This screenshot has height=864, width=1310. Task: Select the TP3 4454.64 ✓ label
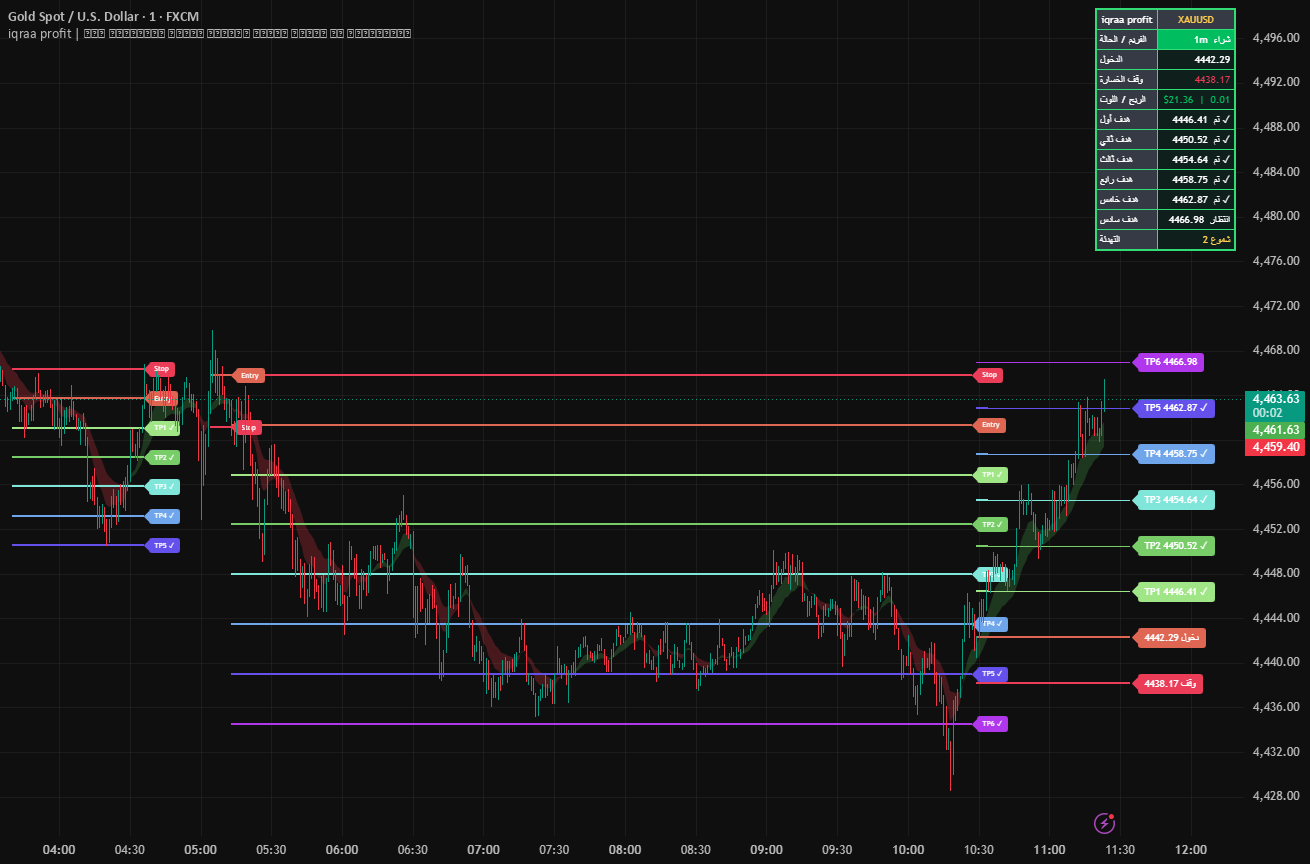click(x=1174, y=500)
